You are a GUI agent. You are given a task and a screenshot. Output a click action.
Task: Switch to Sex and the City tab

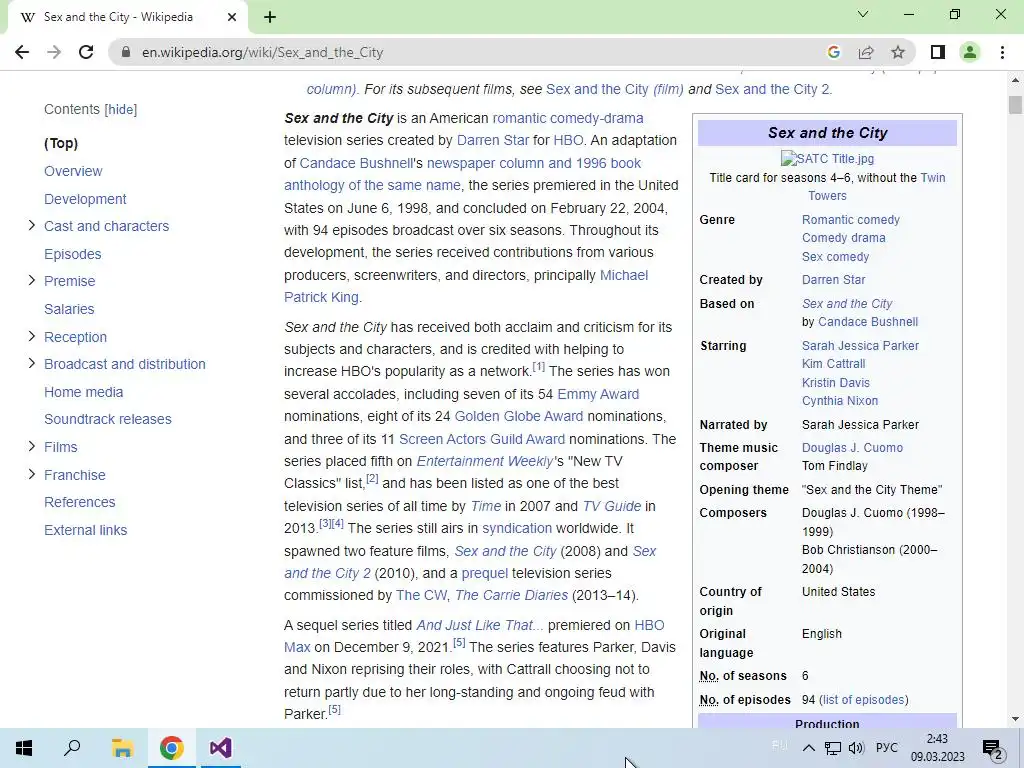127,17
